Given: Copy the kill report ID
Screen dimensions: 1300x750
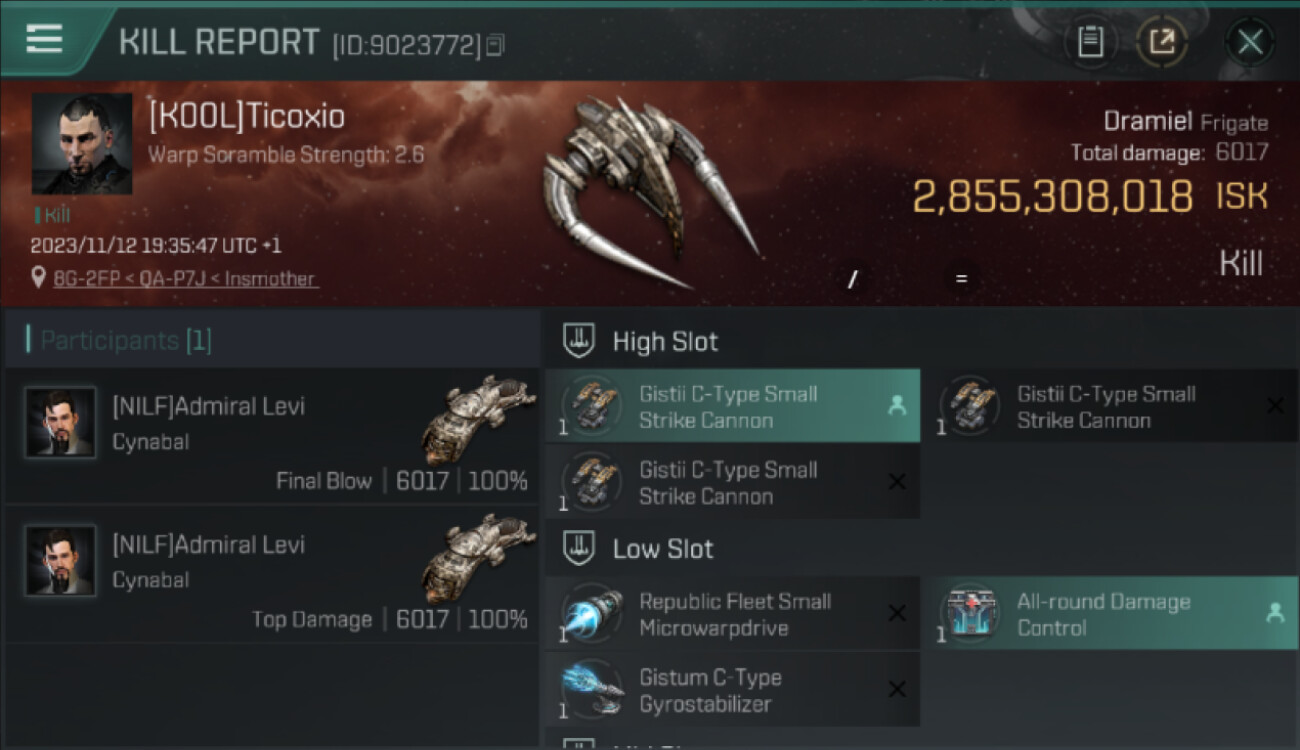Looking at the screenshot, I should 496,45.
